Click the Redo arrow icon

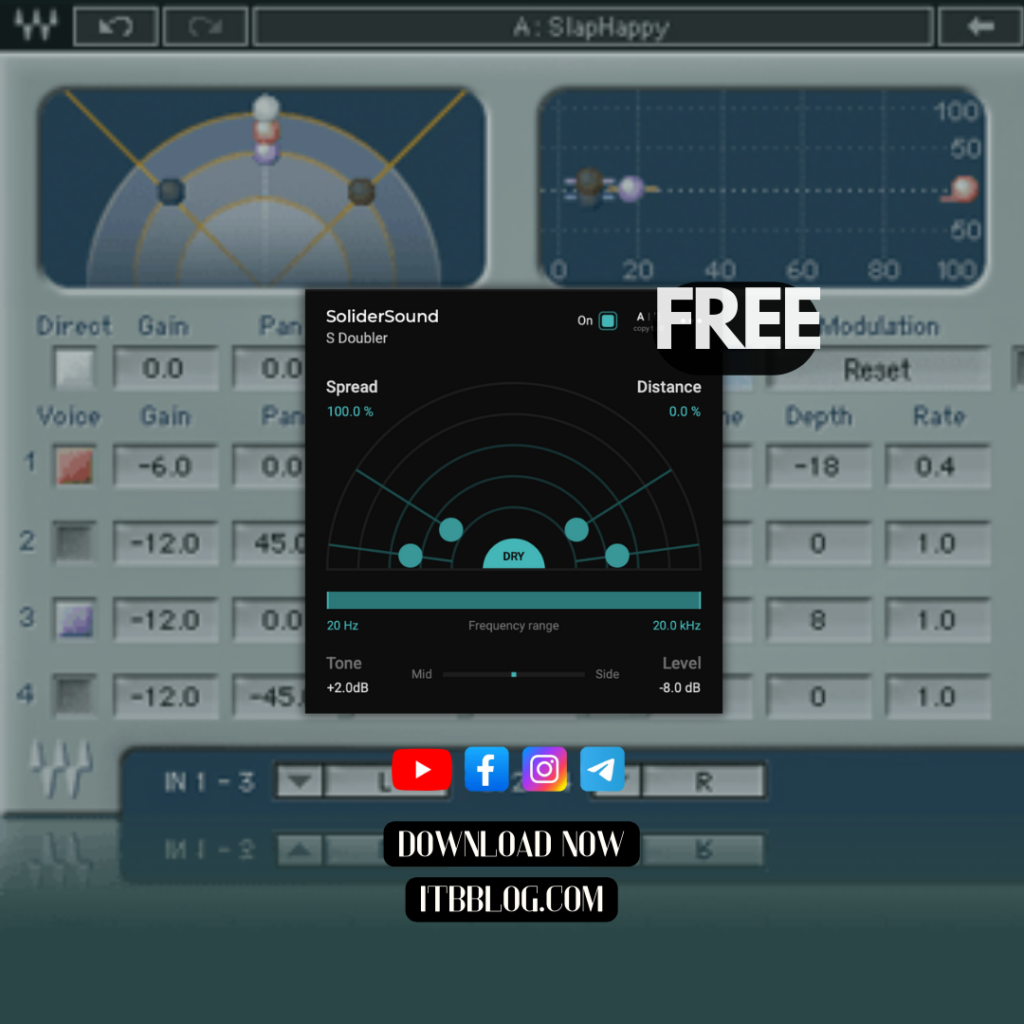pos(204,26)
